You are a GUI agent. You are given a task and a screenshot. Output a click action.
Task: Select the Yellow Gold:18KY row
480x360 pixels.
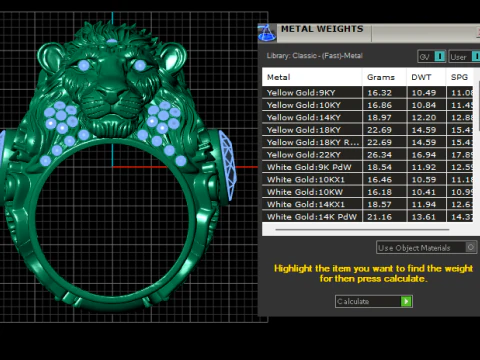pos(368,130)
